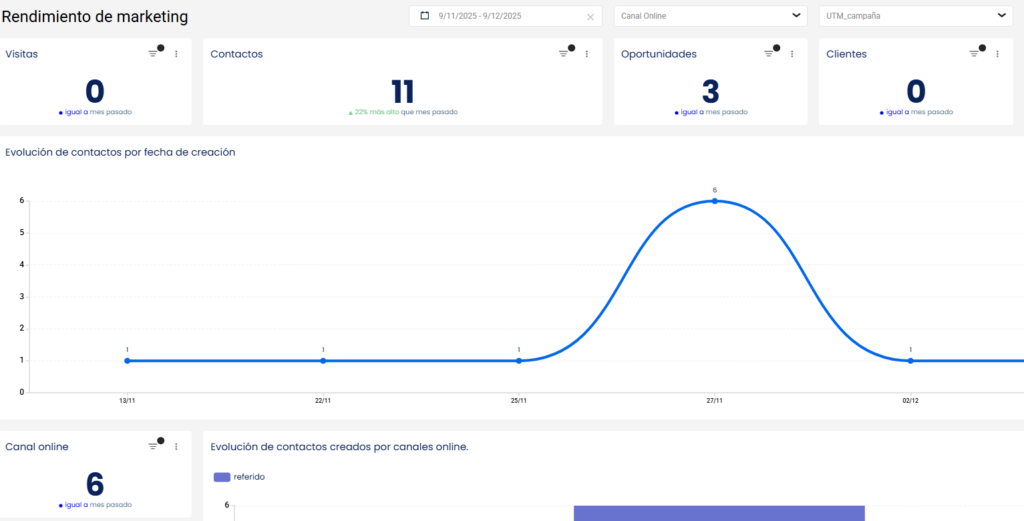Open filter icon on Visitas card
1024x521 pixels.
(153, 54)
